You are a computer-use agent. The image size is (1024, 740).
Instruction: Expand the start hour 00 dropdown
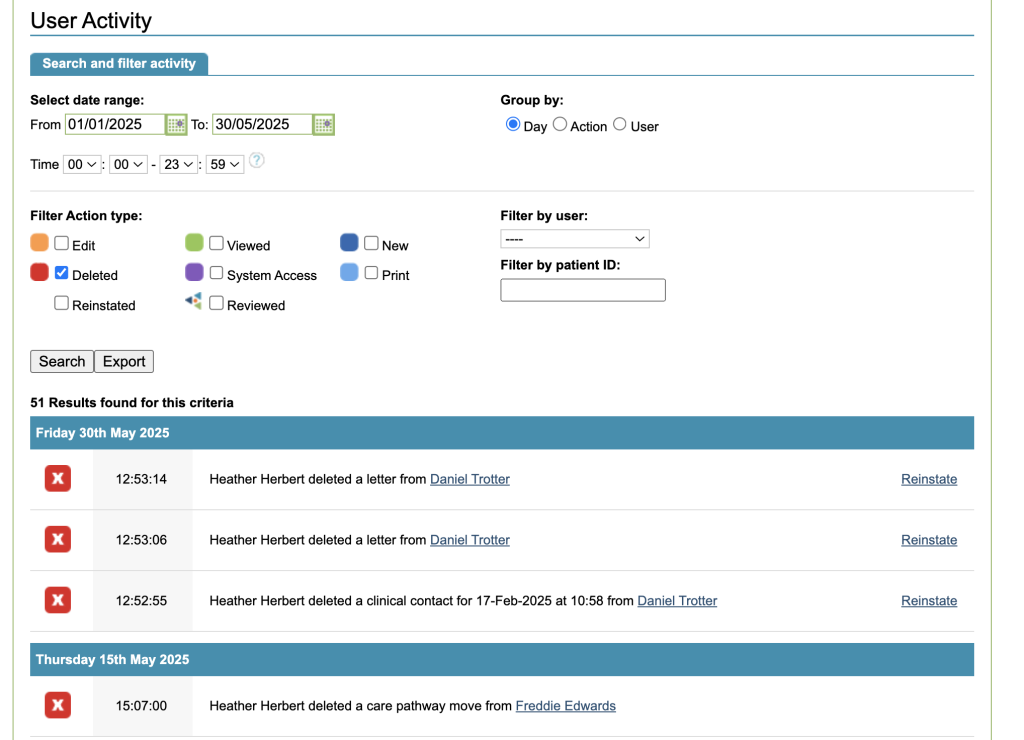82,164
